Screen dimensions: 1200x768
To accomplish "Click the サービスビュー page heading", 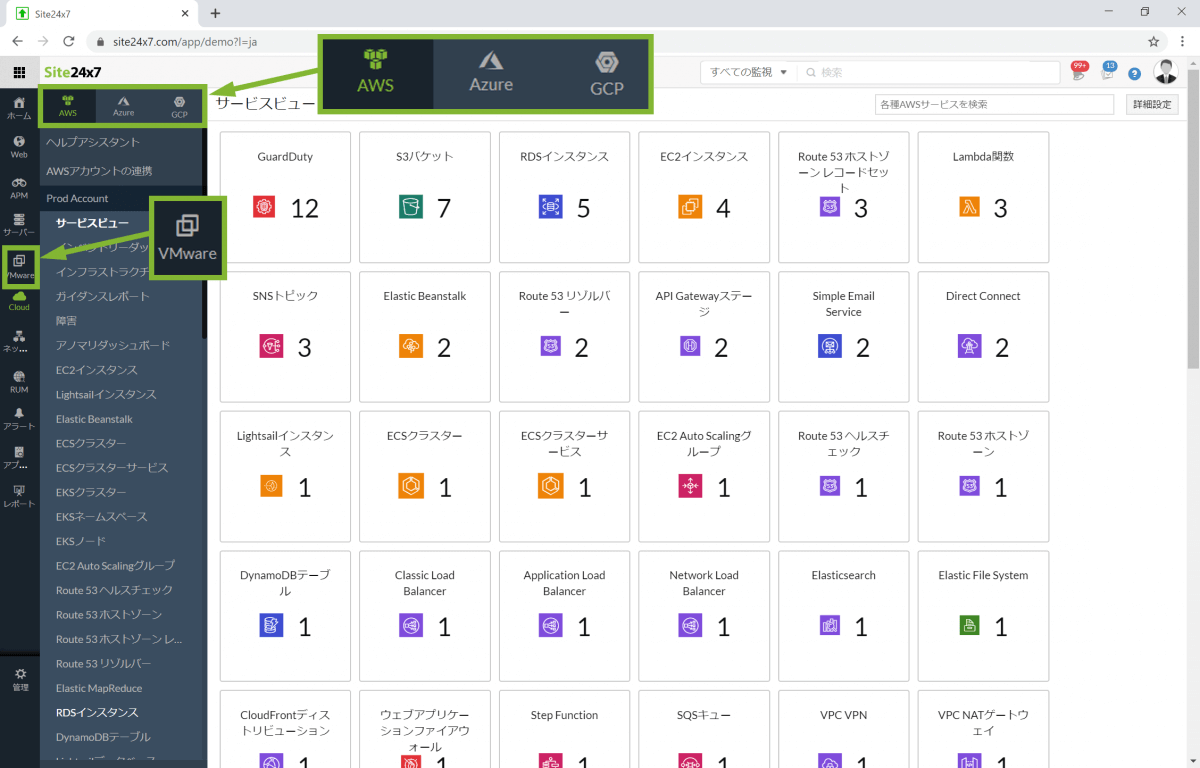I will [265, 104].
